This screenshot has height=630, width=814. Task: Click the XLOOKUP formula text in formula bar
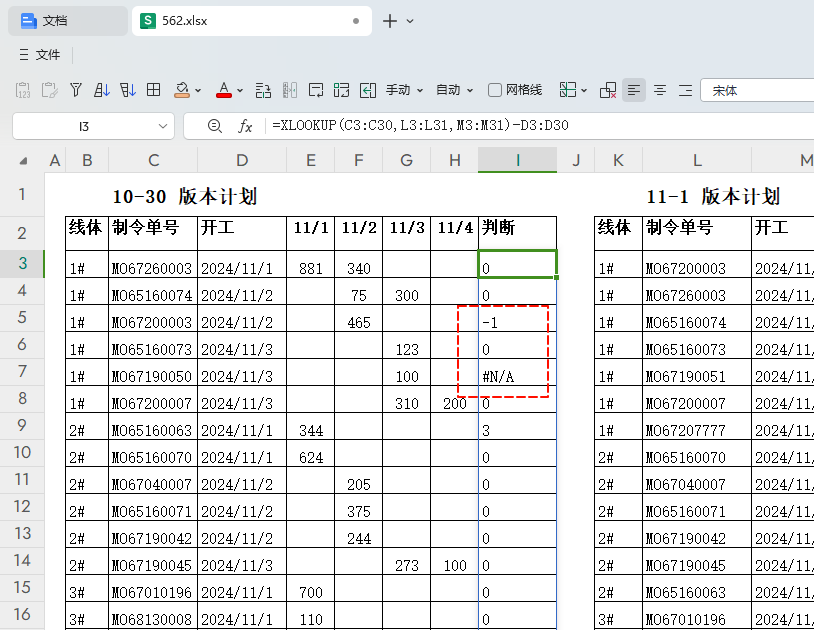pyautogui.click(x=420, y=126)
